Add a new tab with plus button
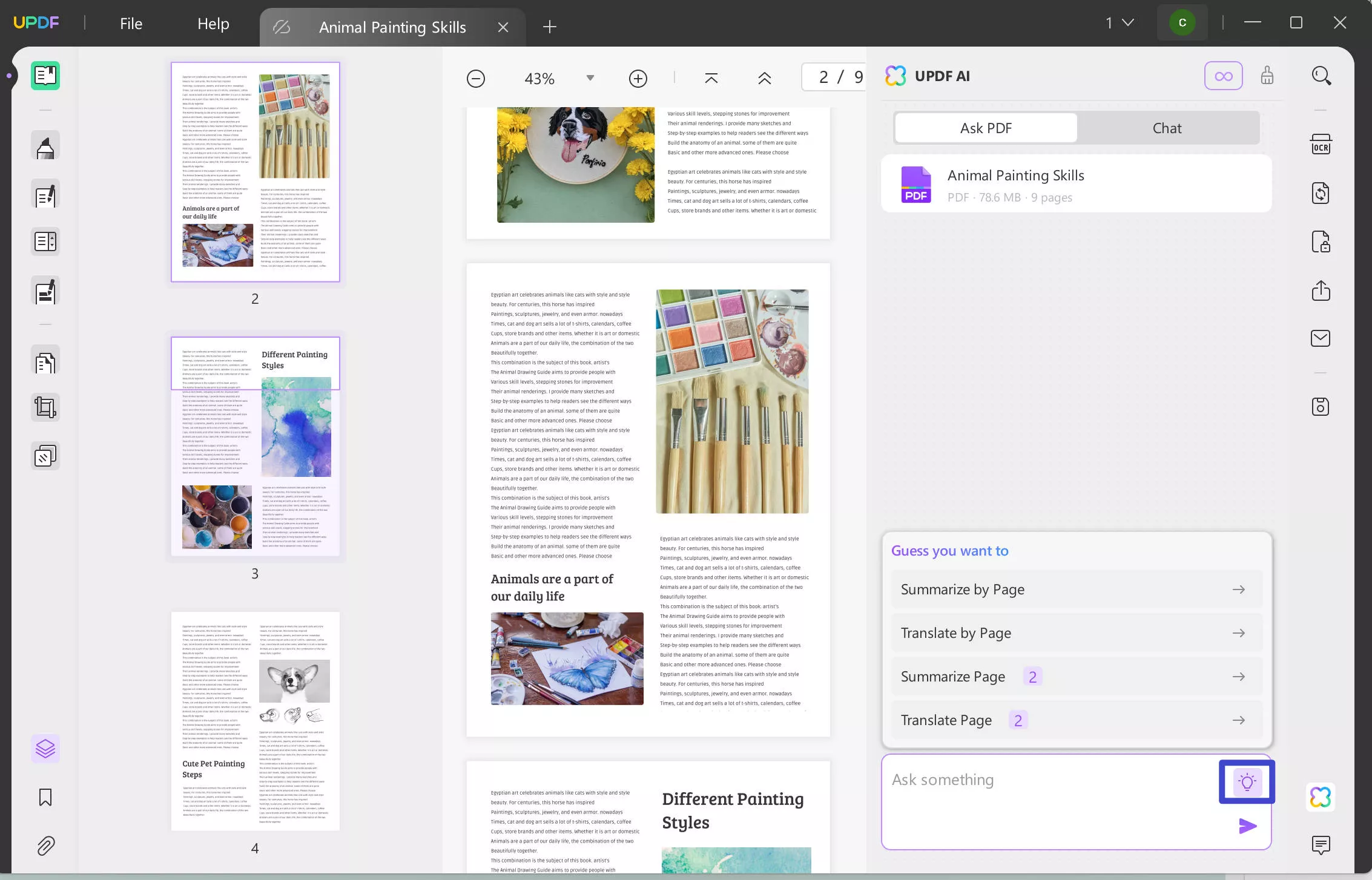Image resolution: width=1372 pixels, height=880 pixels. tap(550, 27)
